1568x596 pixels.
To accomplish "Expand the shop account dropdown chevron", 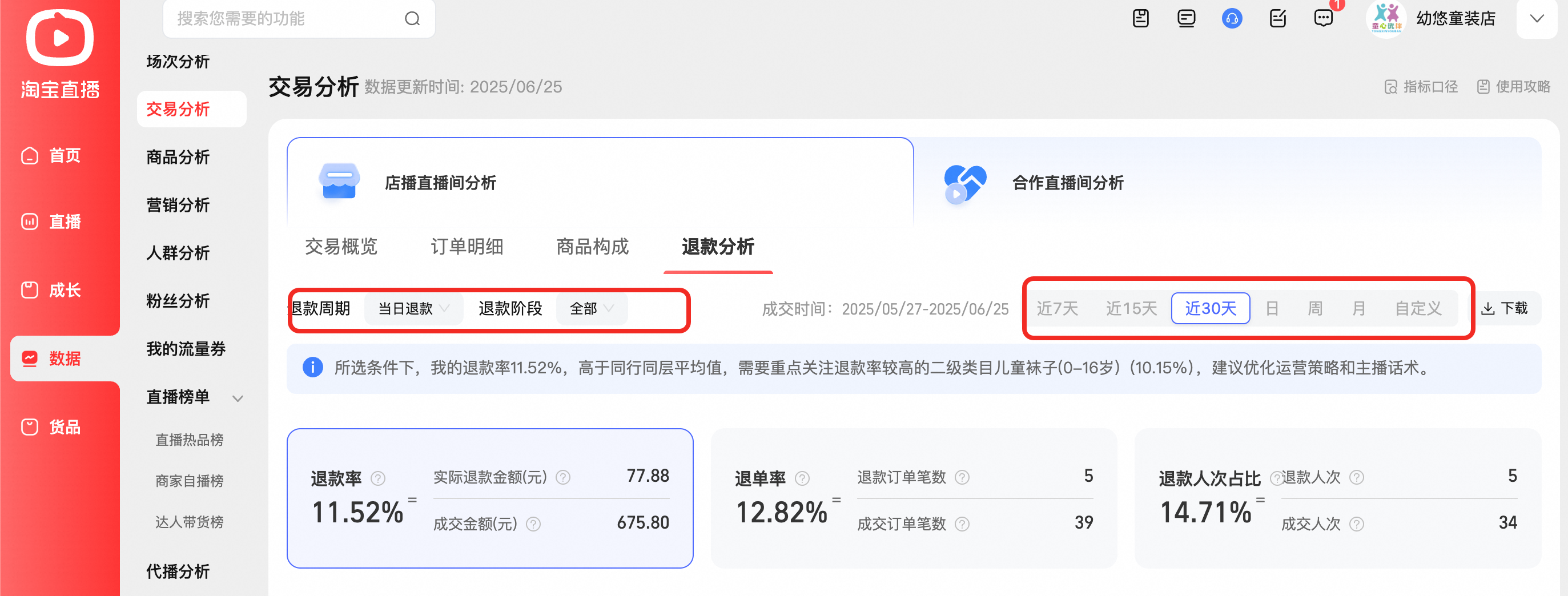I will (x=1537, y=18).
